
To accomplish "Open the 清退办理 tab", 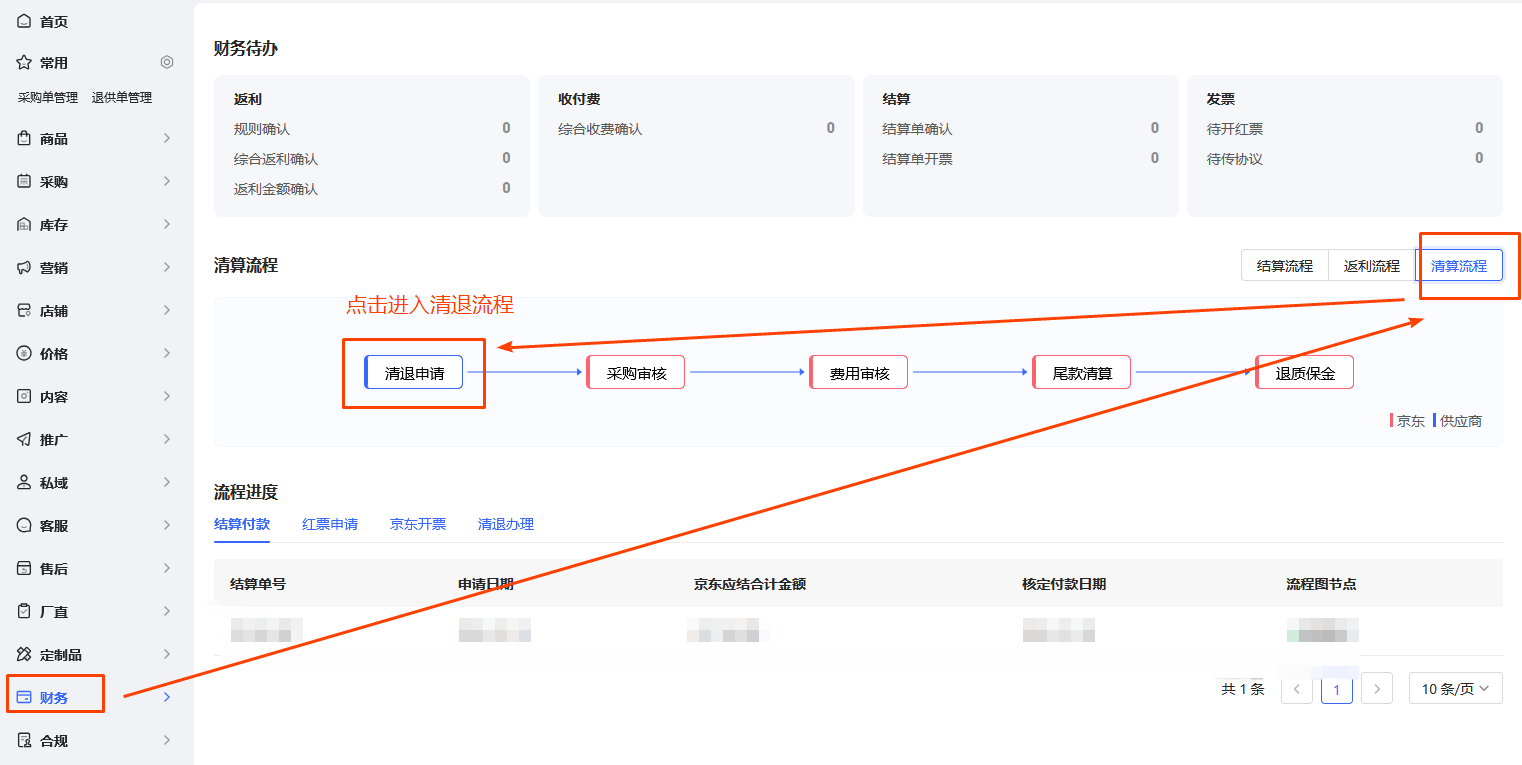I will coord(506,524).
